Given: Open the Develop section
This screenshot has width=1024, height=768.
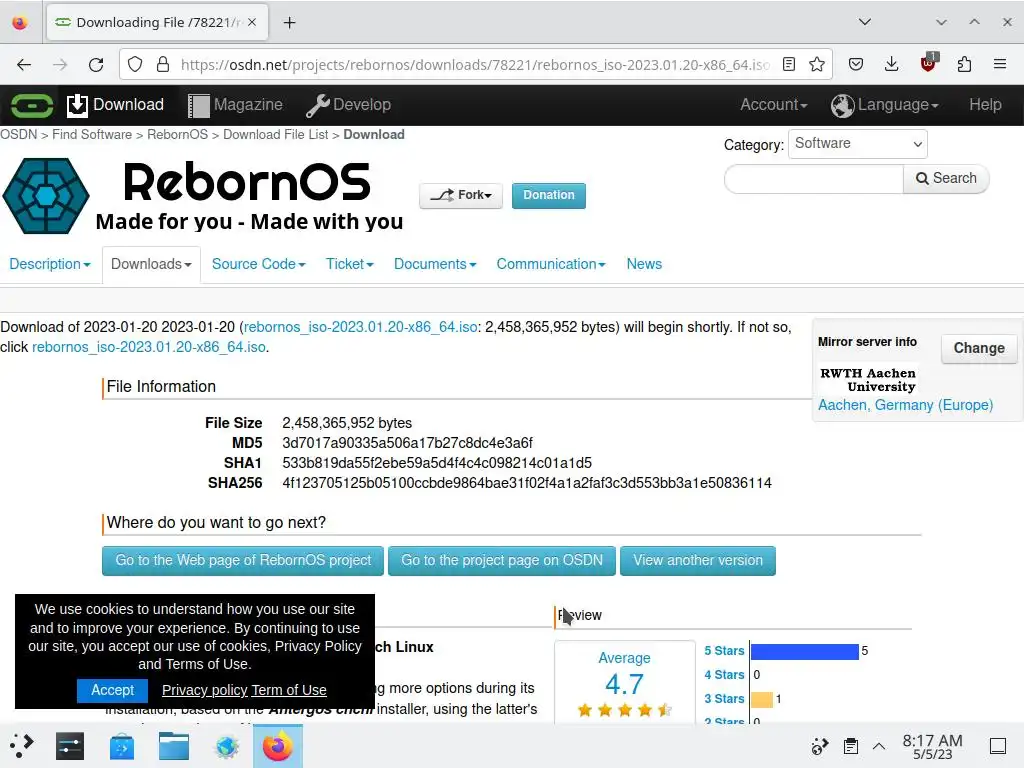Looking at the screenshot, I should (349, 104).
